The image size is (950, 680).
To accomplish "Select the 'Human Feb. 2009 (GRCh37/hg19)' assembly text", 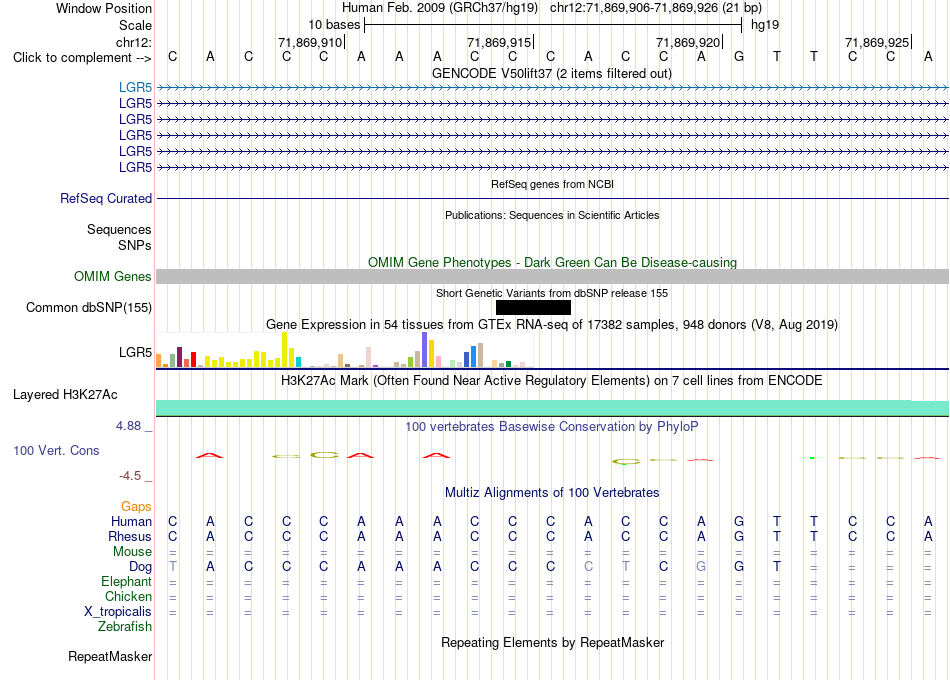I will pyautogui.click(x=440, y=8).
